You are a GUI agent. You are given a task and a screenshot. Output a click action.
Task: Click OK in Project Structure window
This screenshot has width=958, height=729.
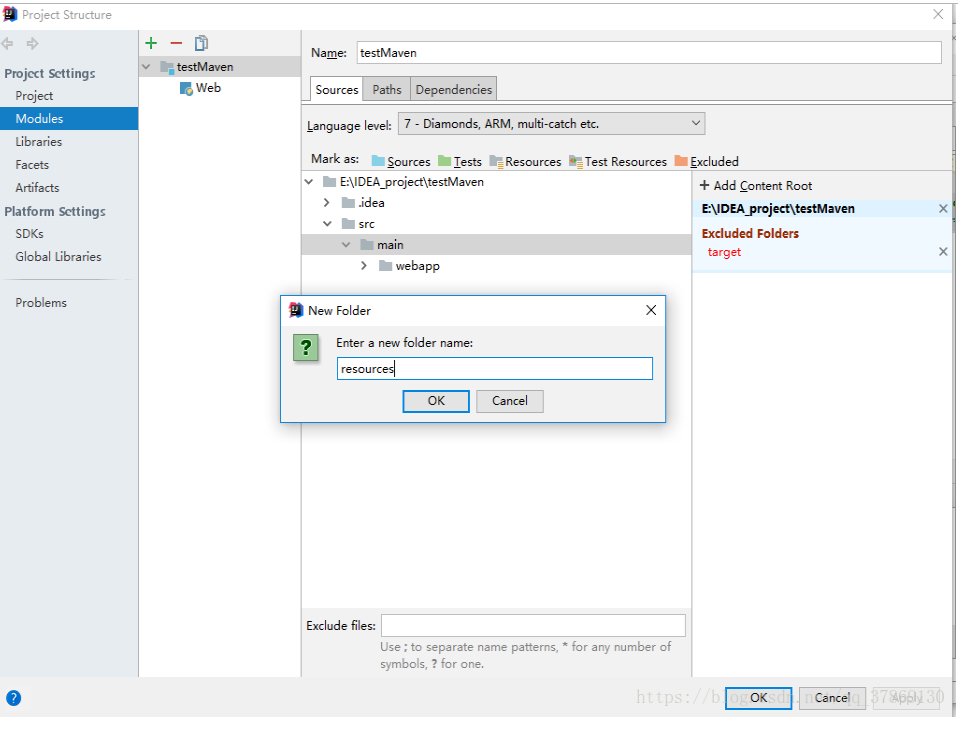pos(758,698)
